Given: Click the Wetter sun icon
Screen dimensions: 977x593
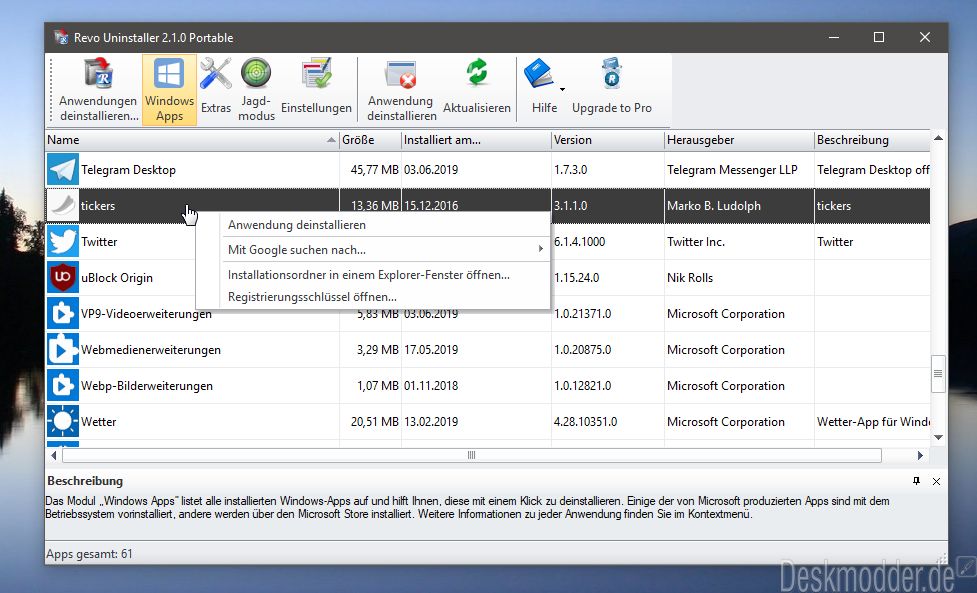Looking at the screenshot, I should point(63,422).
